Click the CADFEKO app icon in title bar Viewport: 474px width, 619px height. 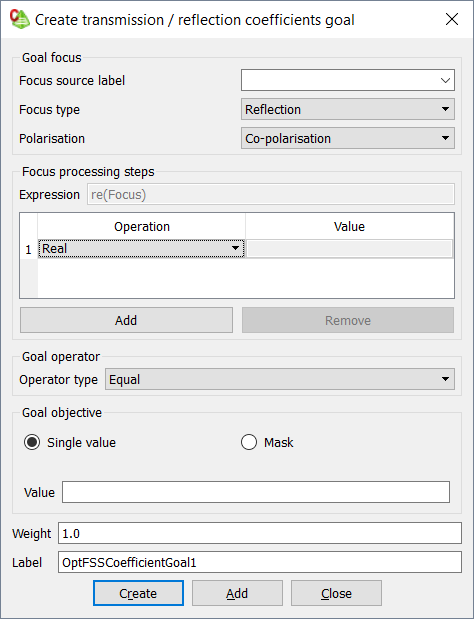20,19
